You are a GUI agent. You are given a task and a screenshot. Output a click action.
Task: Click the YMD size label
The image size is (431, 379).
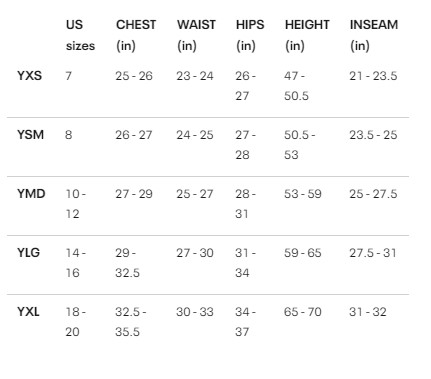(31, 194)
